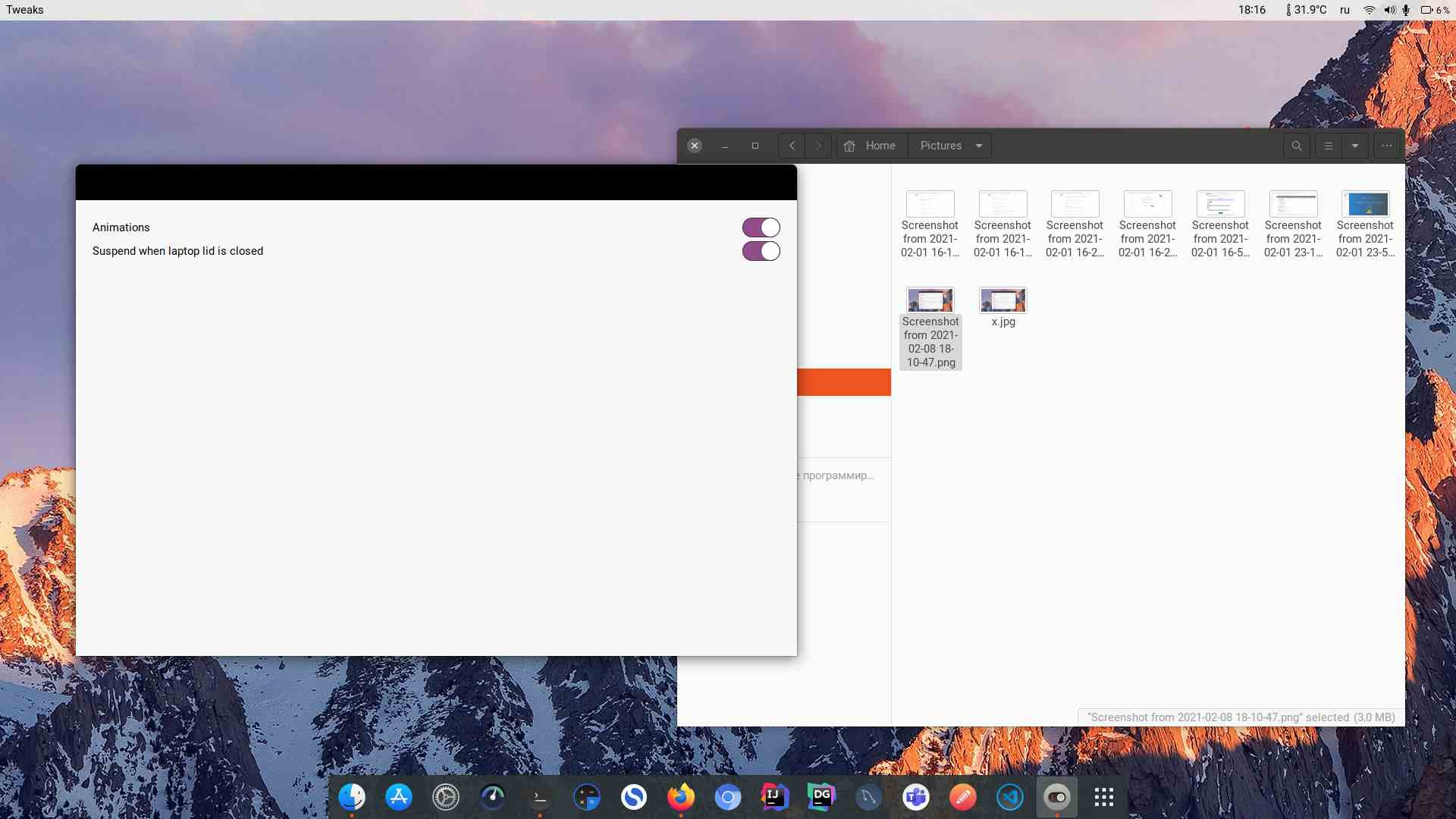Click the volume icon in top bar
The height and width of the screenshot is (819, 1456).
[1389, 10]
